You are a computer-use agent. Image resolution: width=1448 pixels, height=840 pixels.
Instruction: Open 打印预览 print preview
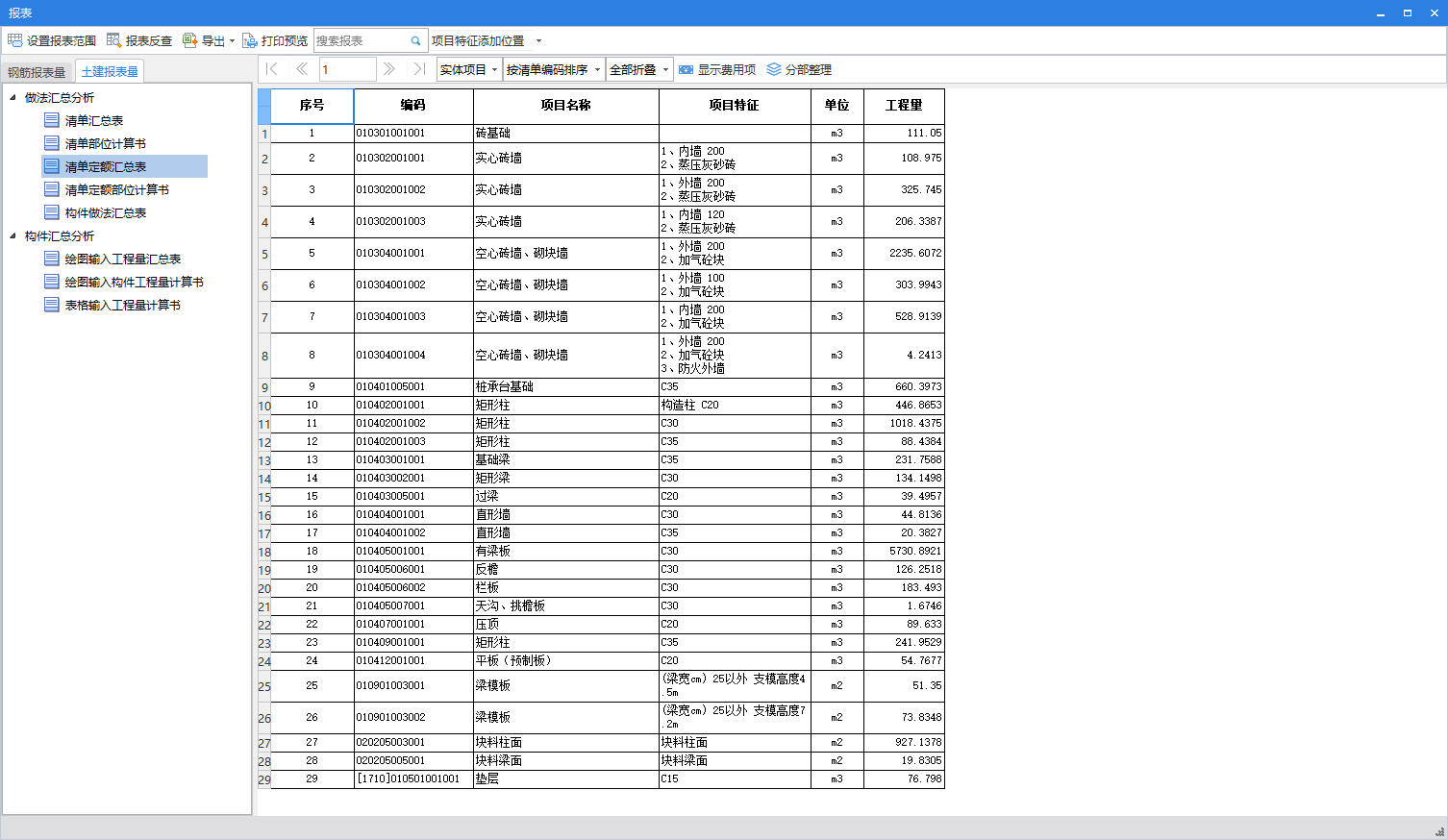pos(275,40)
